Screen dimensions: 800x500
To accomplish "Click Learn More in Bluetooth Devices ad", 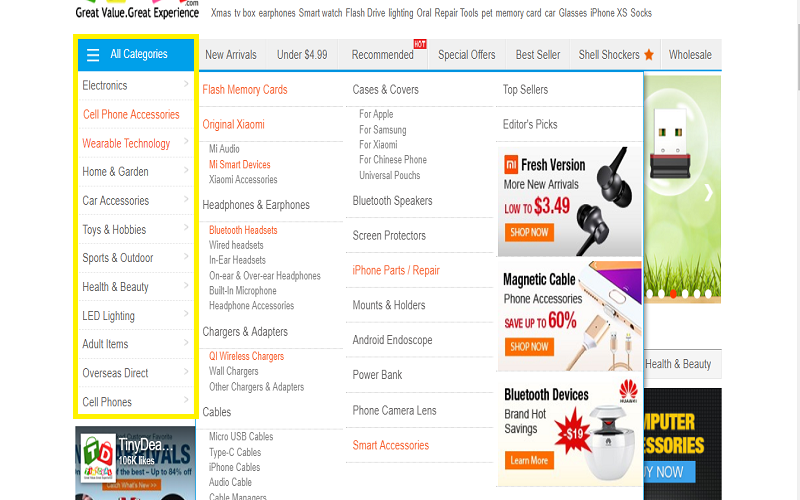I will [x=529, y=460].
